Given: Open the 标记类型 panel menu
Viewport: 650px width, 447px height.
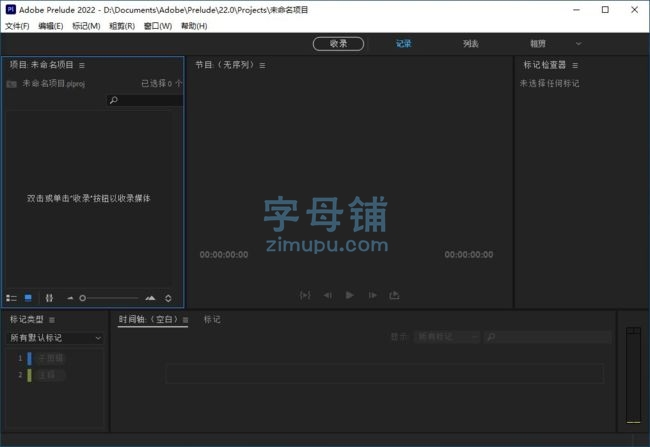Looking at the screenshot, I should 52,320.
